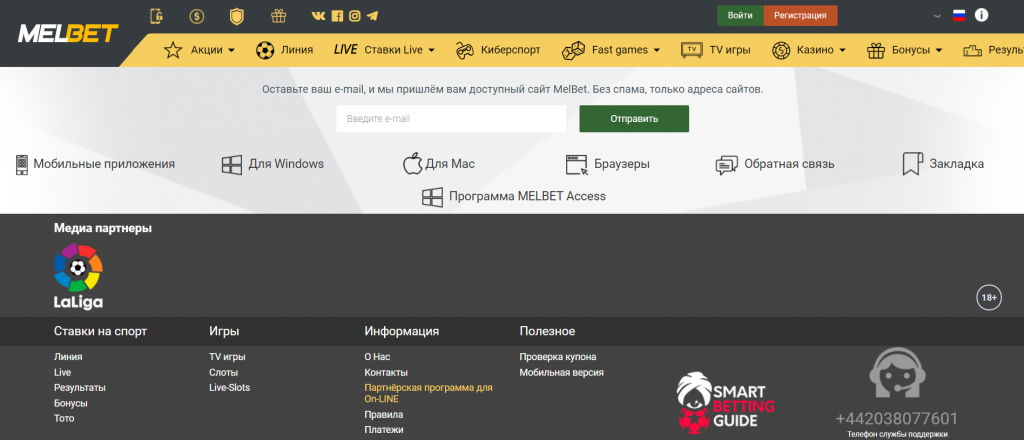Viewport: 1024px width, 440px height.
Task: Click the info circle icon
Action: click(x=981, y=15)
